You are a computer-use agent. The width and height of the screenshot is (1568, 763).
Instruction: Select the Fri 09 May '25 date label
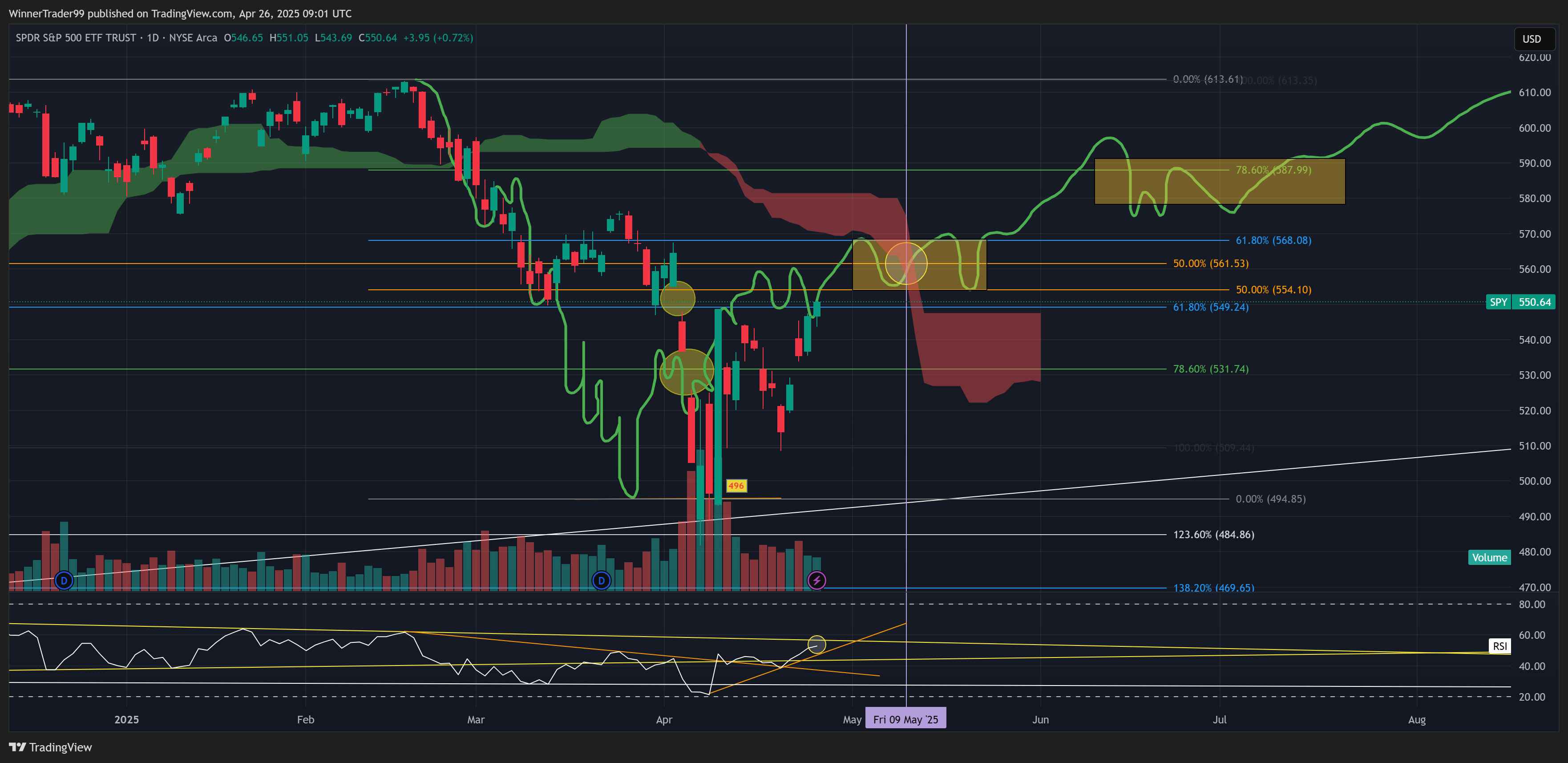pos(906,719)
